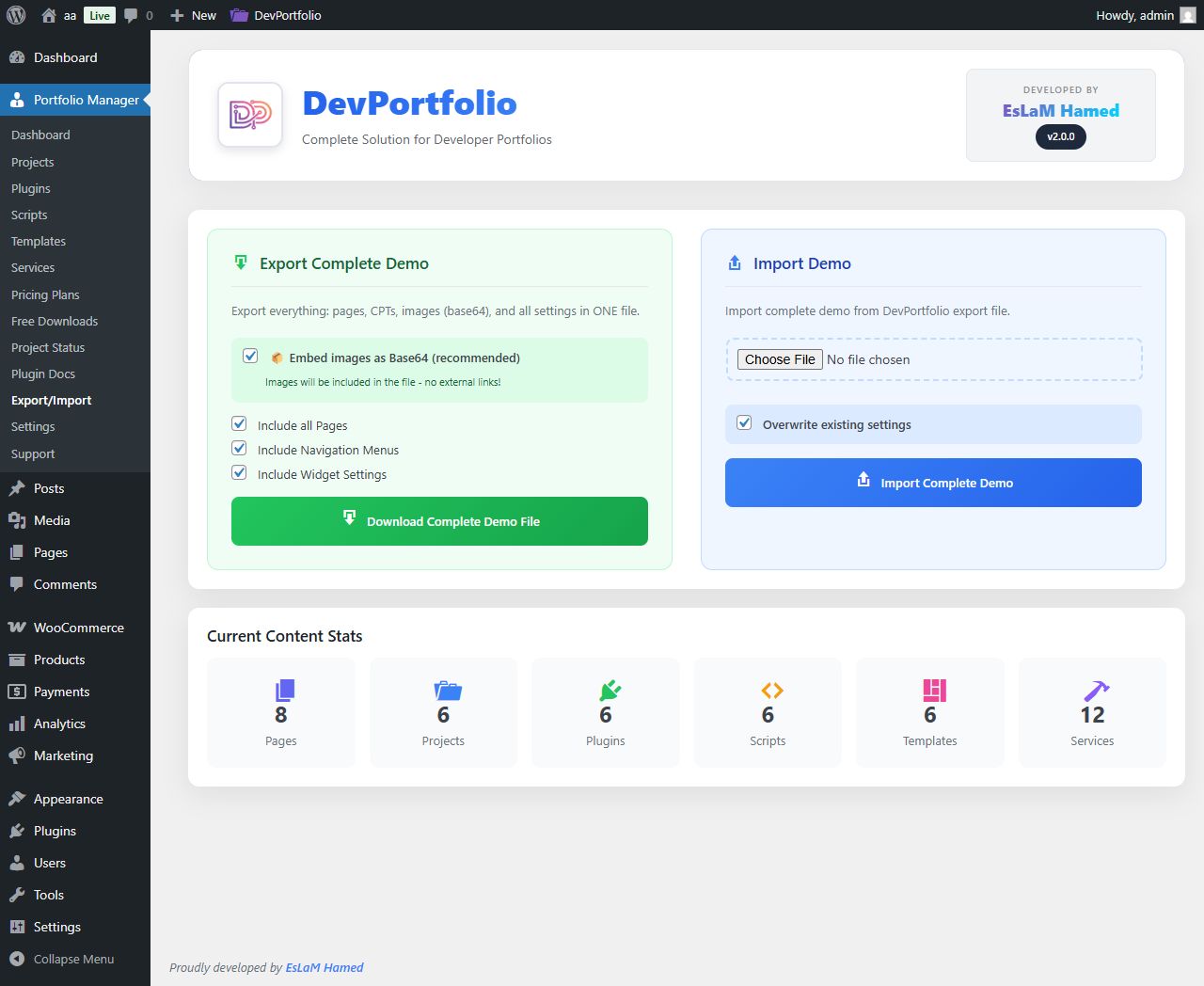Click the Pages document icon

[x=17, y=552]
